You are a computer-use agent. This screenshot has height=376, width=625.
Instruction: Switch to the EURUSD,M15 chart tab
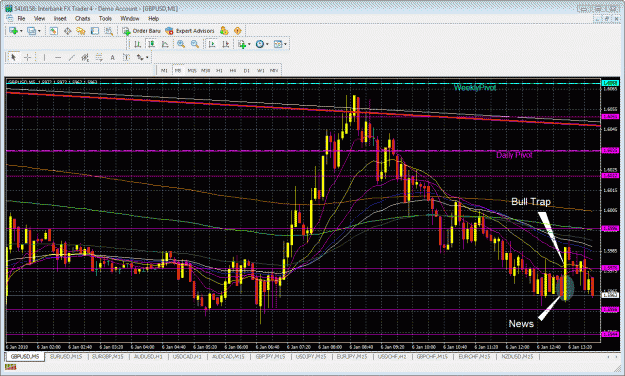tap(66, 356)
